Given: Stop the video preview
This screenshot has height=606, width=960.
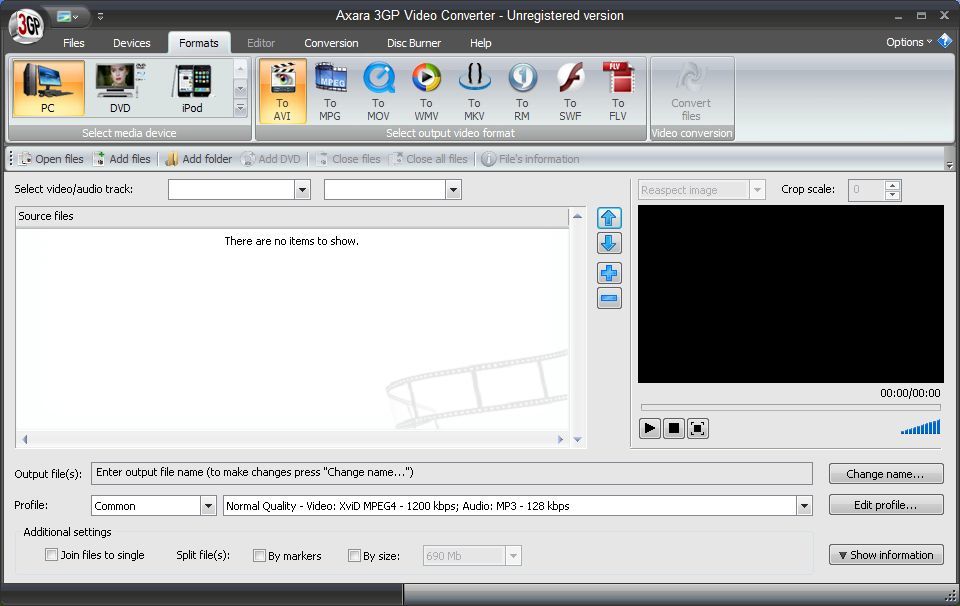Looking at the screenshot, I should (673, 428).
